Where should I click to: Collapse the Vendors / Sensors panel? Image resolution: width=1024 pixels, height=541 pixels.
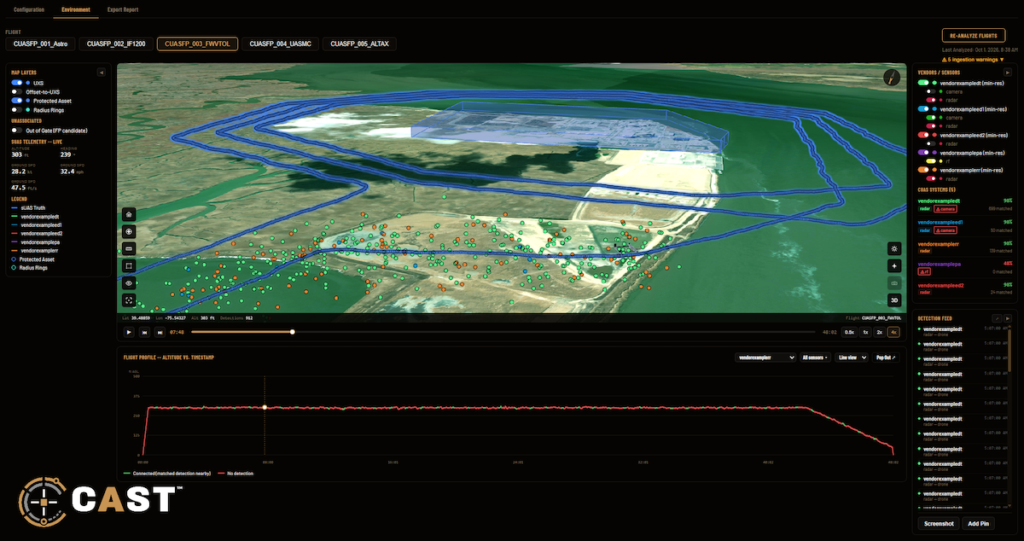1008,72
